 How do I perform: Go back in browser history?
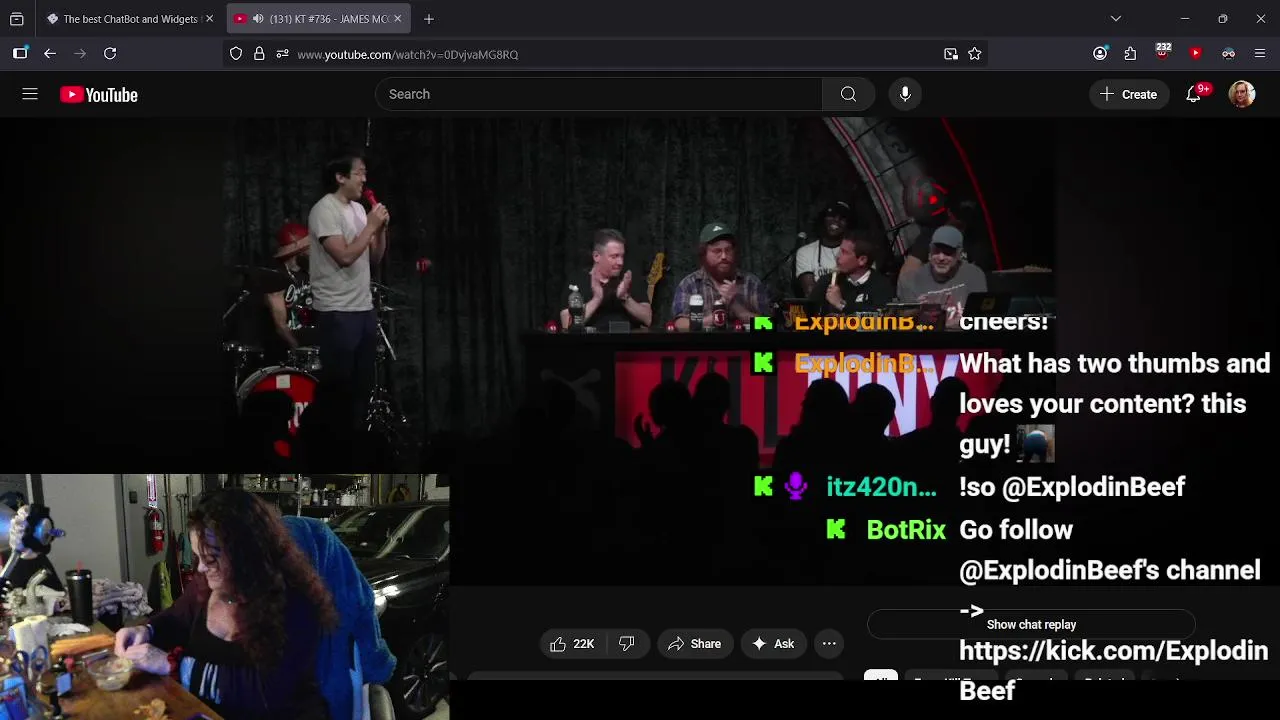coord(50,54)
